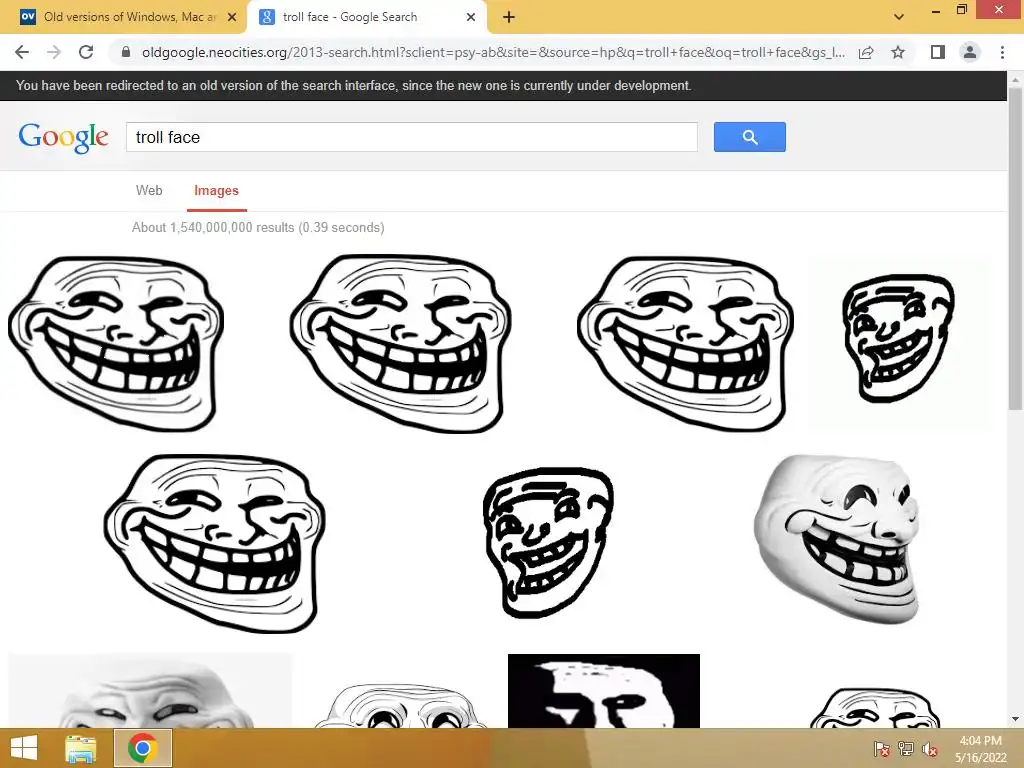Open the Action Center flag icon
1024x768 pixels.
pos(882,749)
